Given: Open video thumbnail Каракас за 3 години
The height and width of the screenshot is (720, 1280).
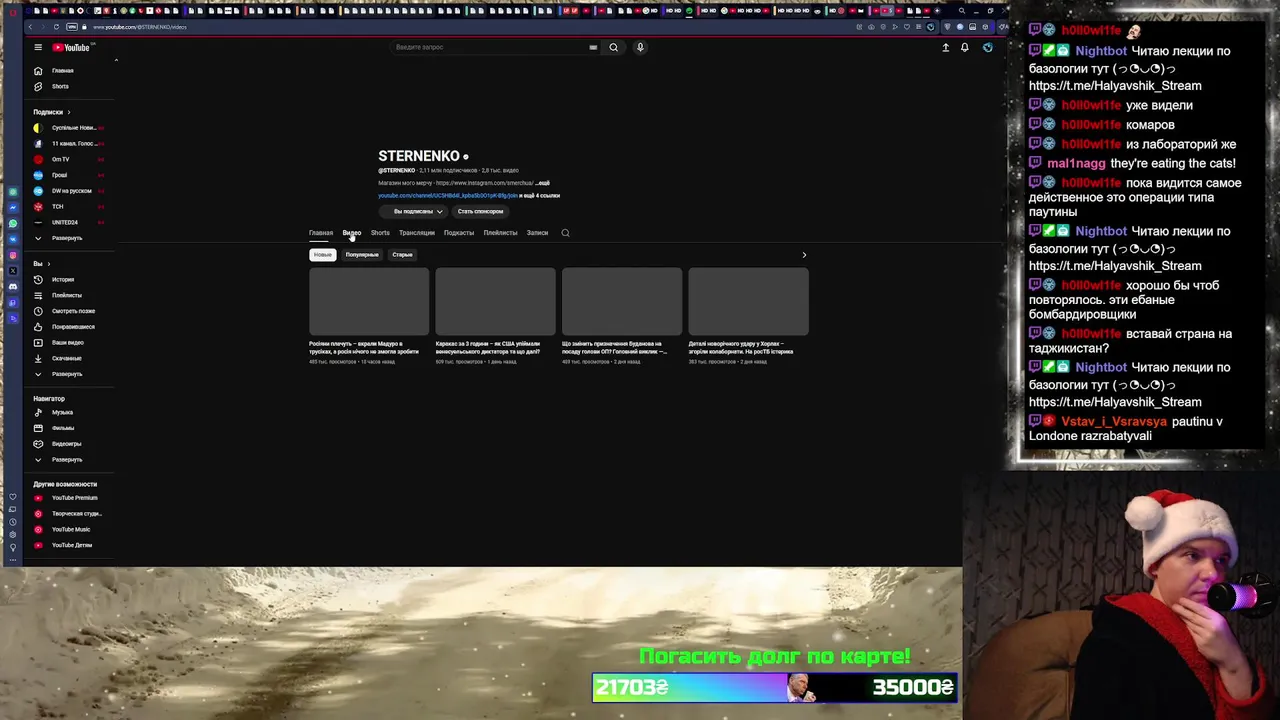Looking at the screenshot, I should (496, 302).
